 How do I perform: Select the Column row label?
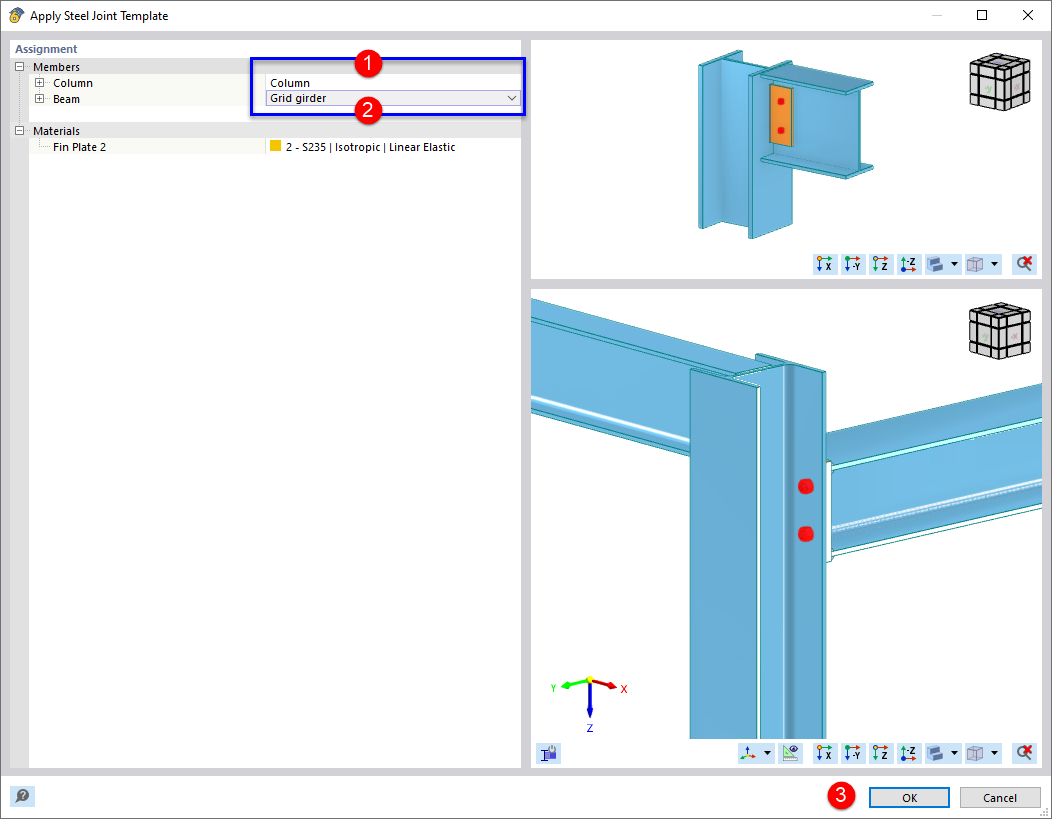73,83
